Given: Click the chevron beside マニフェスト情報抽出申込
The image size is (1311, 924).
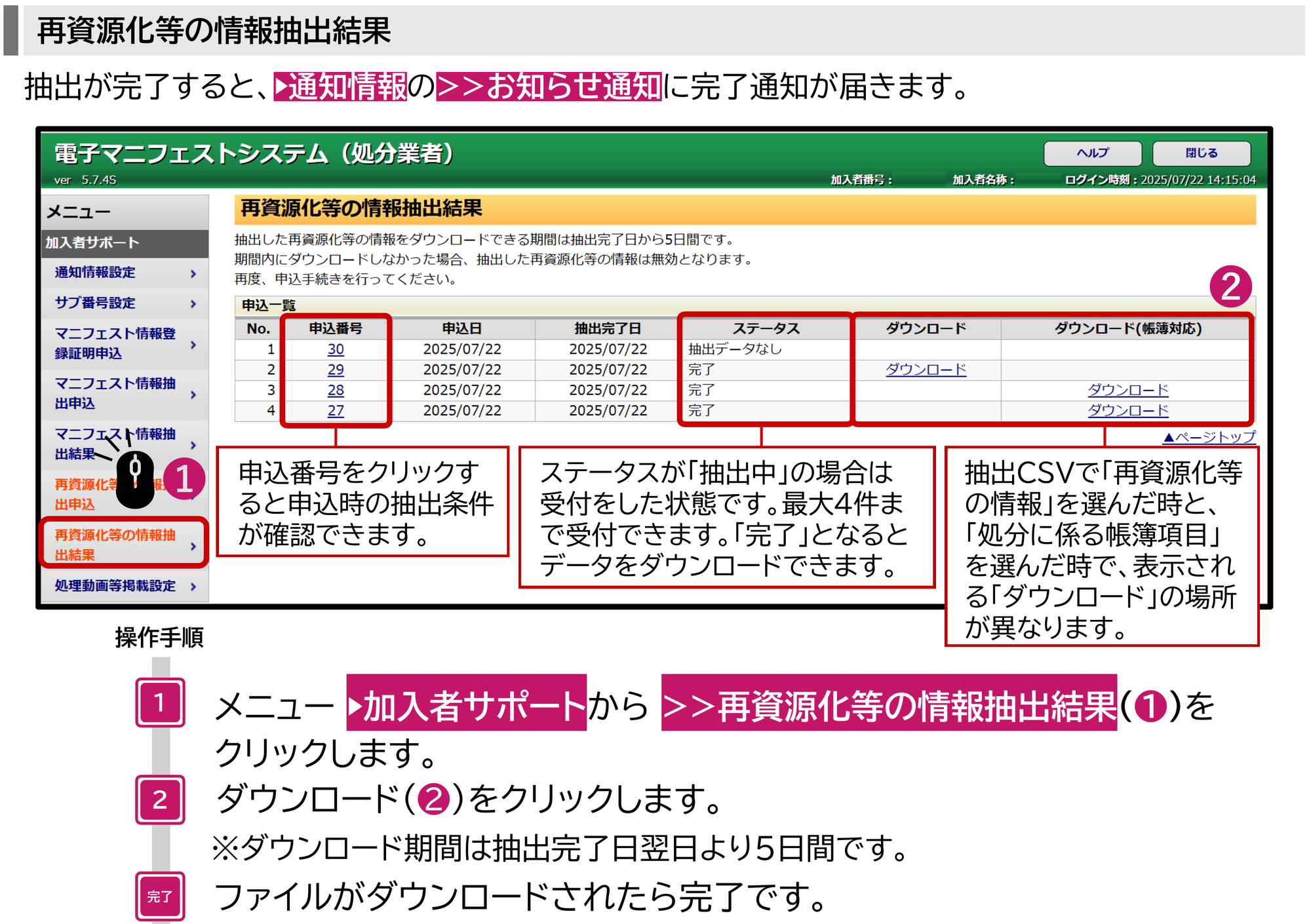Looking at the screenshot, I should (x=193, y=395).
